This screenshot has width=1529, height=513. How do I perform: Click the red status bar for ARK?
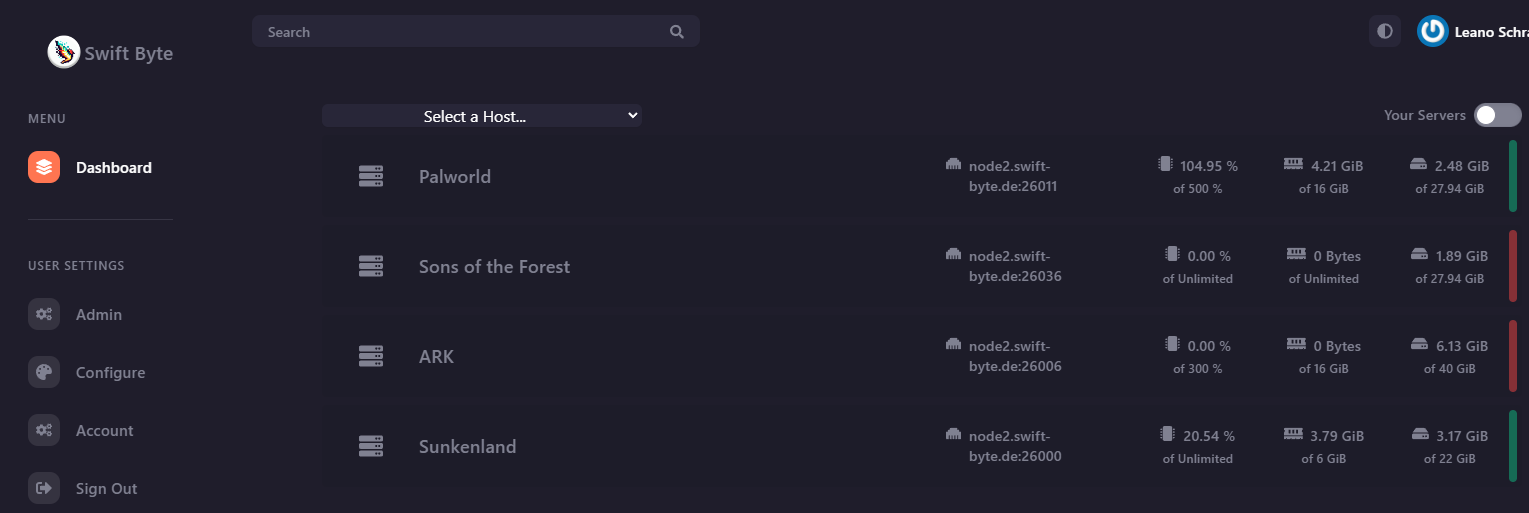[x=1512, y=356]
